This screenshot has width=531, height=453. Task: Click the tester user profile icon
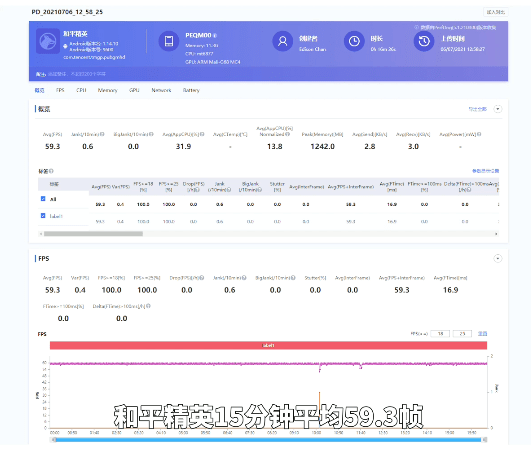pos(282,41)
